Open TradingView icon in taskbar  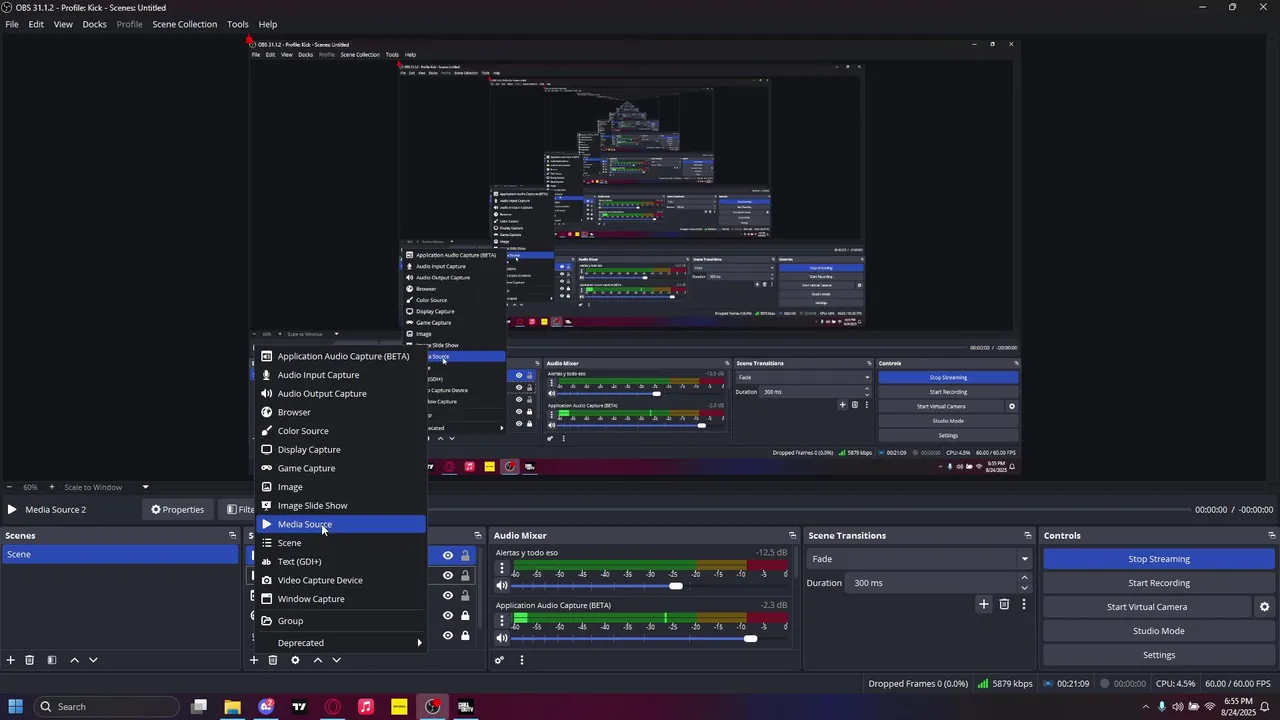[x=299, y=707]
